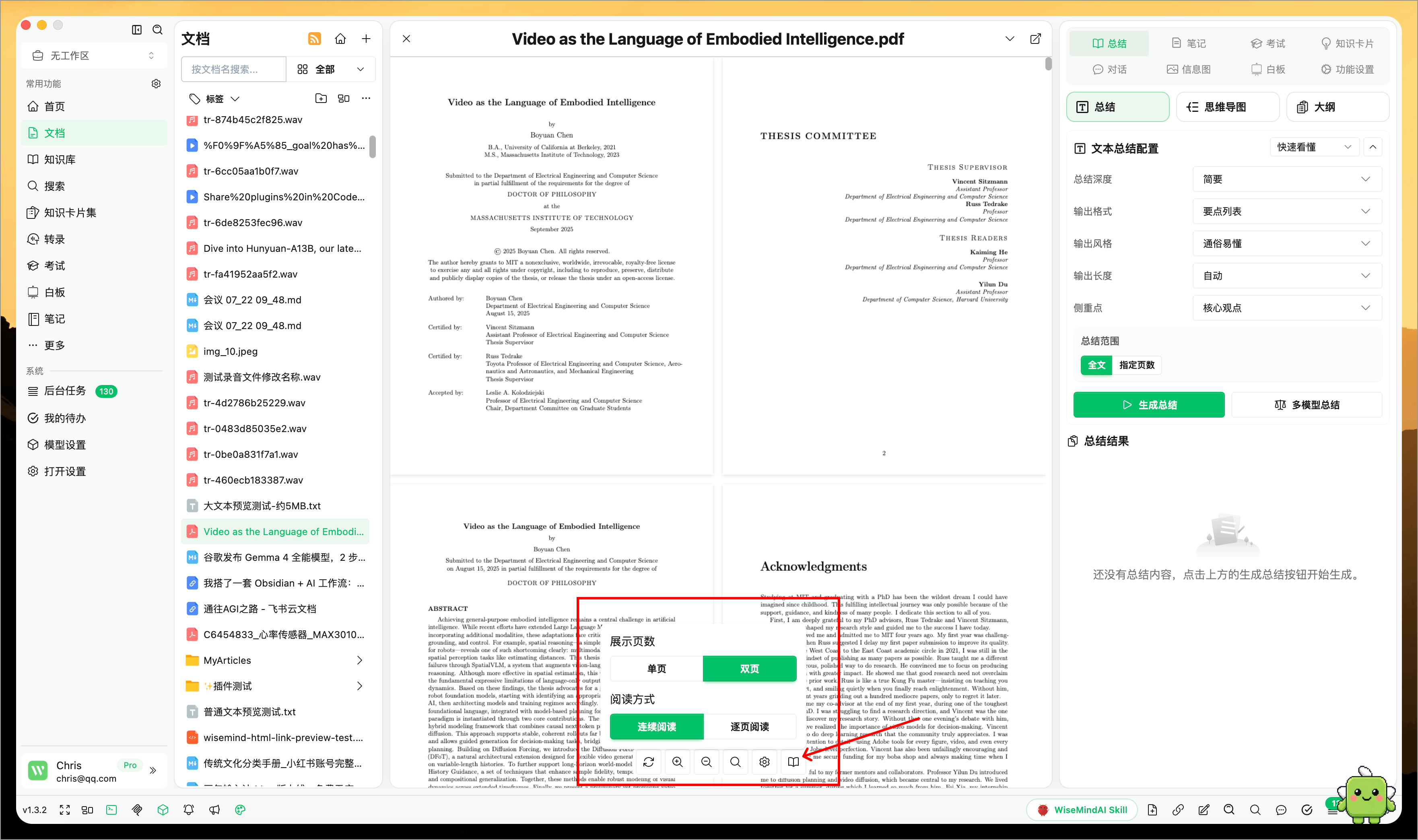Toggle the sidebar layout icon at top left
Viewport: 1418px width, 840px height.
pyautogui.click(x=136, y=29)
